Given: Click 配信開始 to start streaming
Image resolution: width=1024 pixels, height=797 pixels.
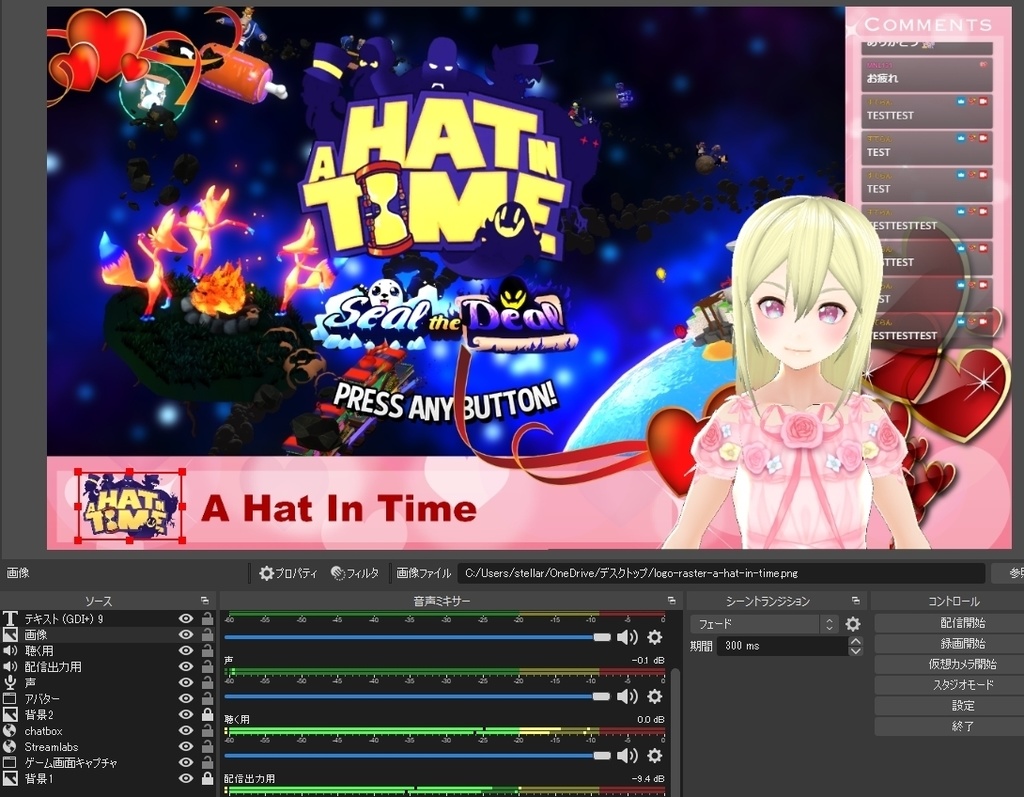Looking at the screenshot, I should pos(962,623).
